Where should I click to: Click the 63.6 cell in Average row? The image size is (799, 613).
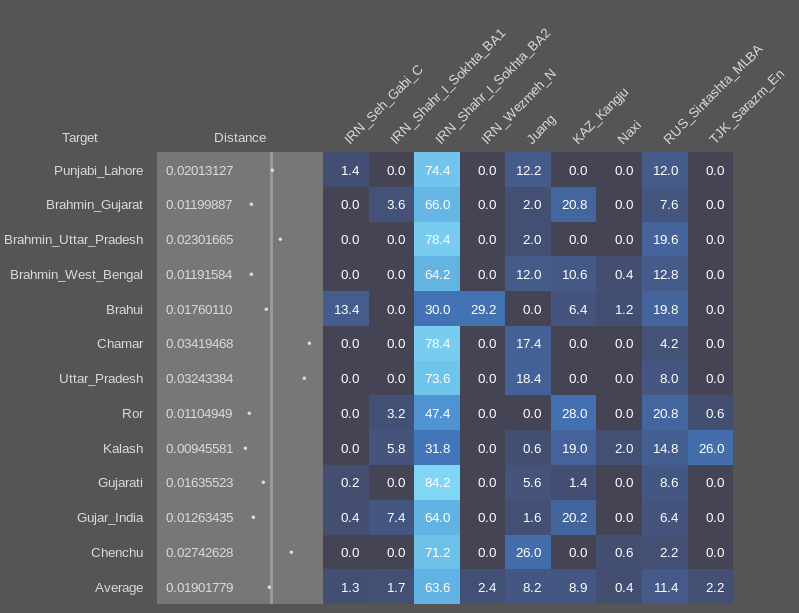(437, 587)
